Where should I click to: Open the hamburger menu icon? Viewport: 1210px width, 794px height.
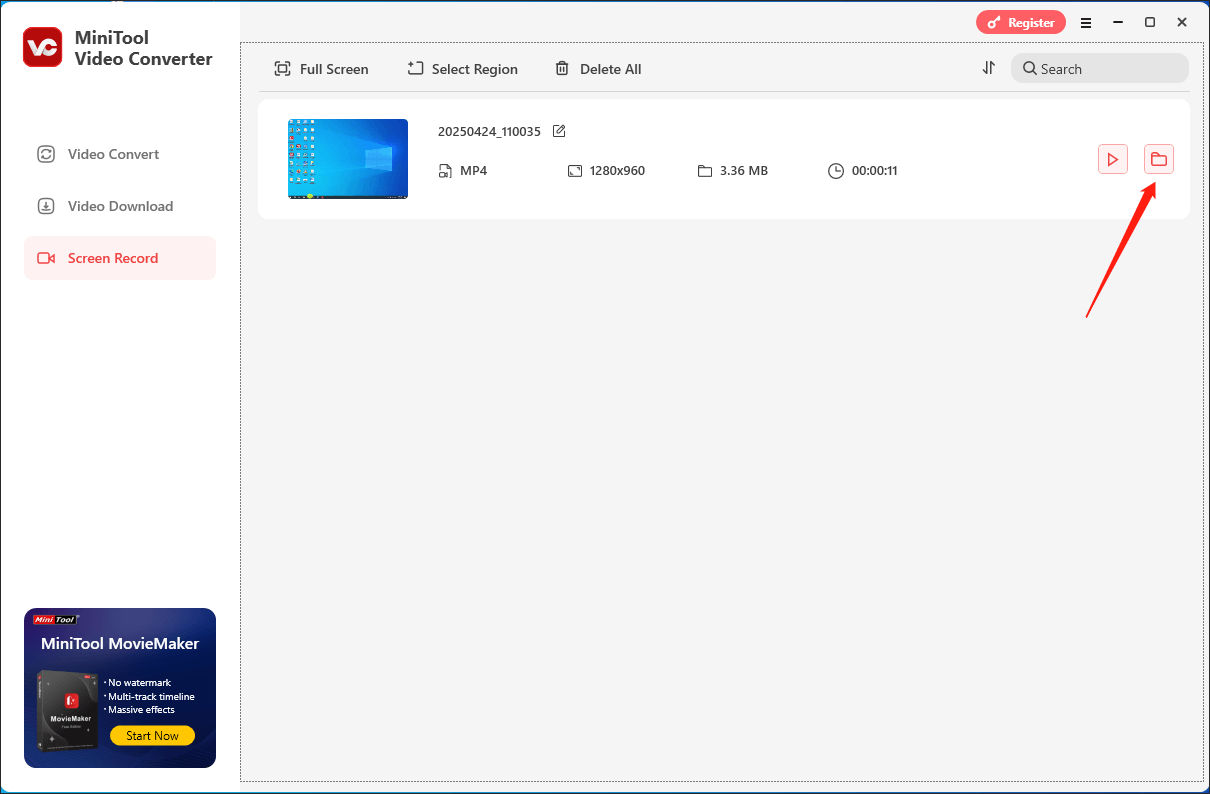[x=1086, y=22]
